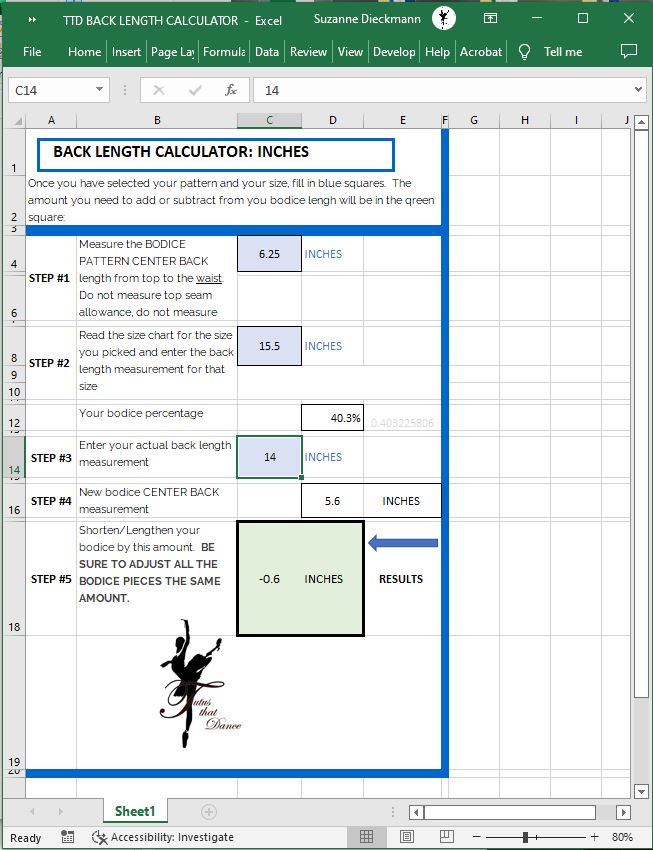Open the File menu
This screenshot has width=653, height=850.
click(x=32, y=52)
